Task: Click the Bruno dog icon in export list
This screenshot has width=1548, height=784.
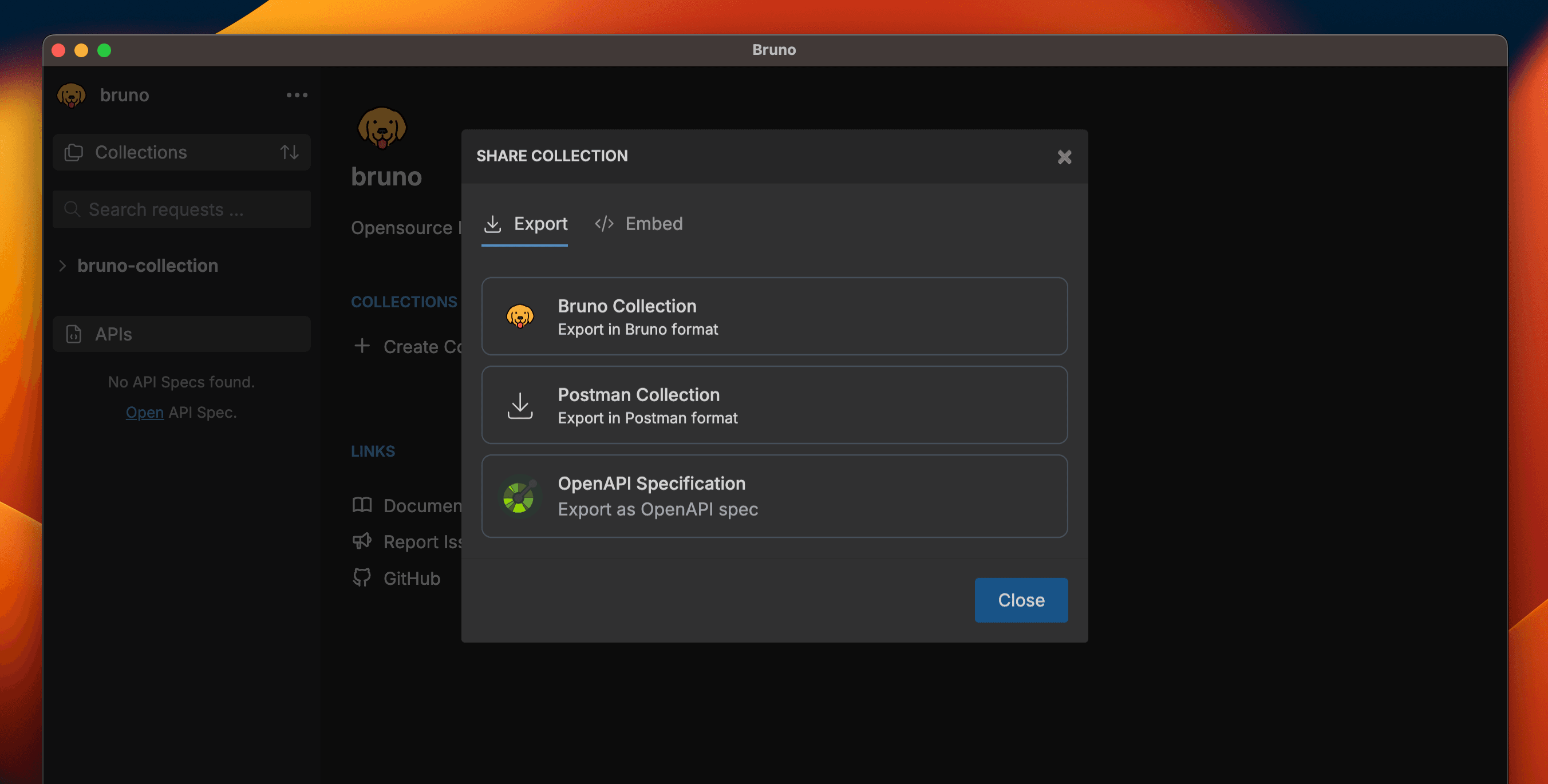Action: [520, 316]
